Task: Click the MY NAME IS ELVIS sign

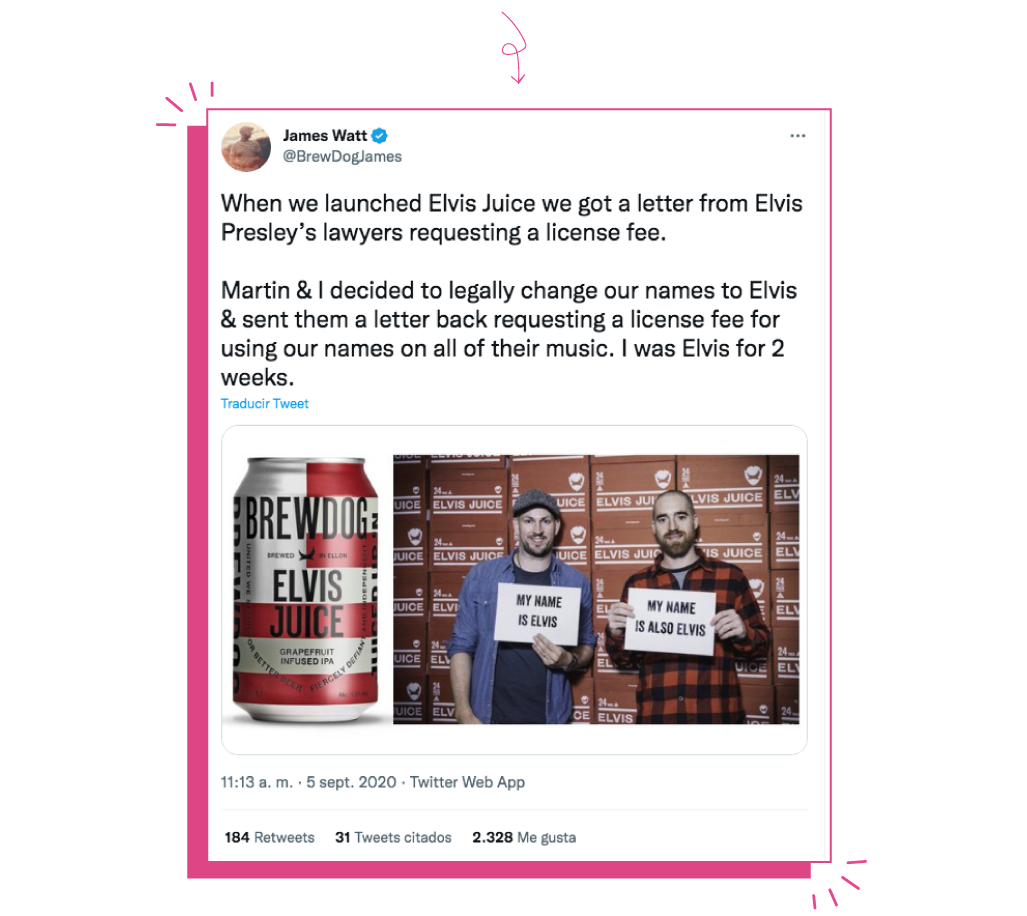Action: [x=538, y=613]
